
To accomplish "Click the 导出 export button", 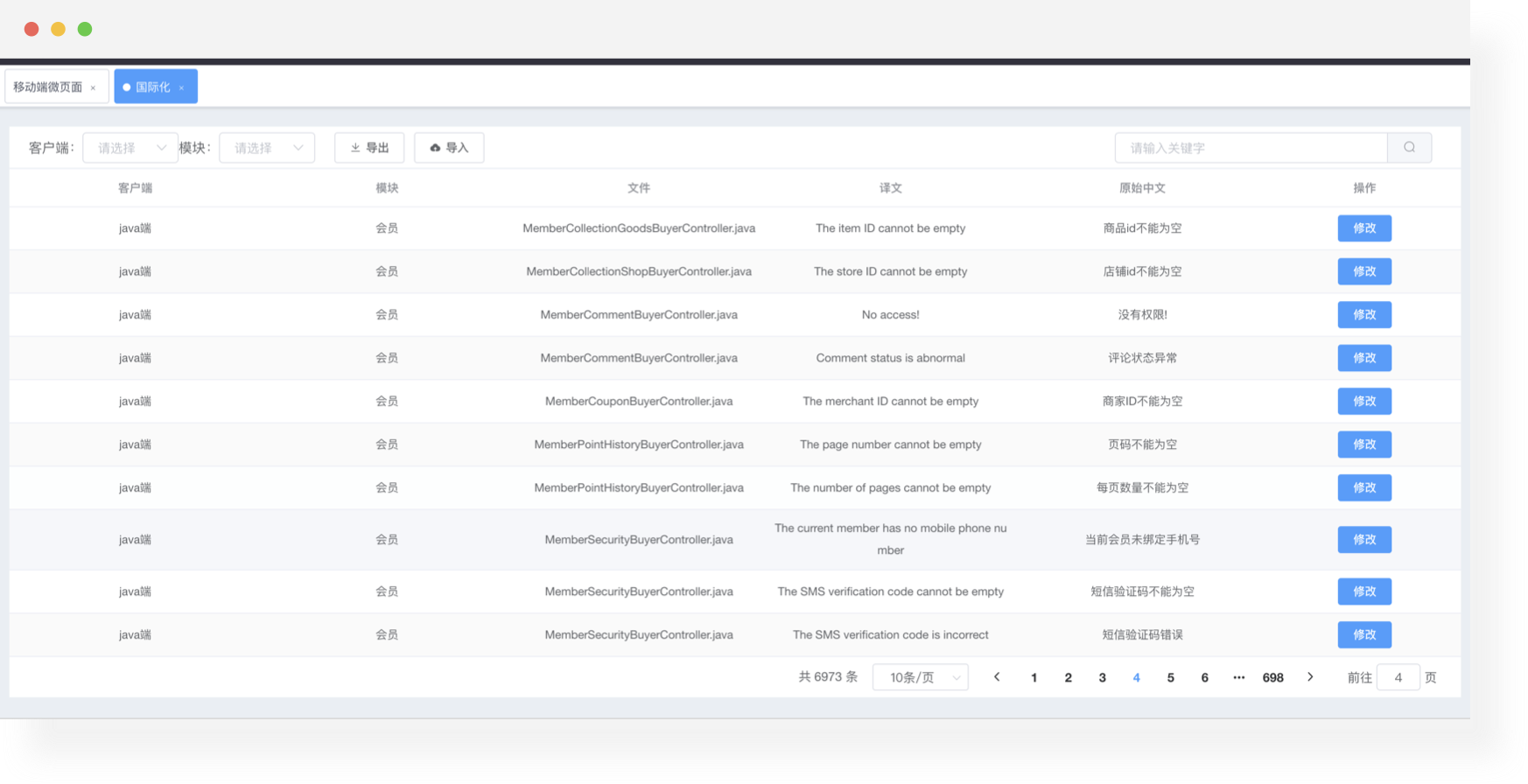I will pyautogui.click(x=369, y=148).
